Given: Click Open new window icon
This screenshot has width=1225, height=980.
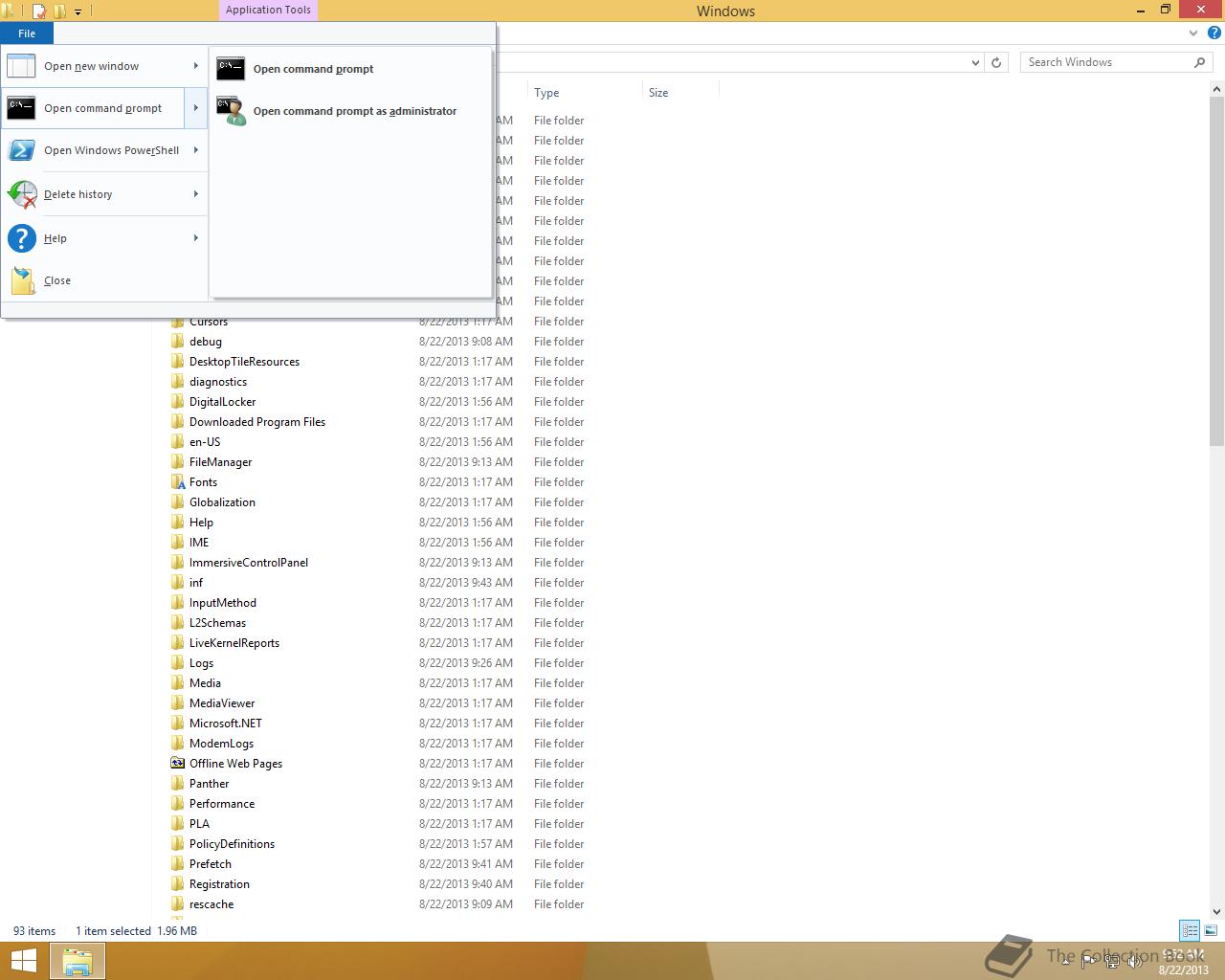Looking at the screenshot, I should click(x=21, y=66).
